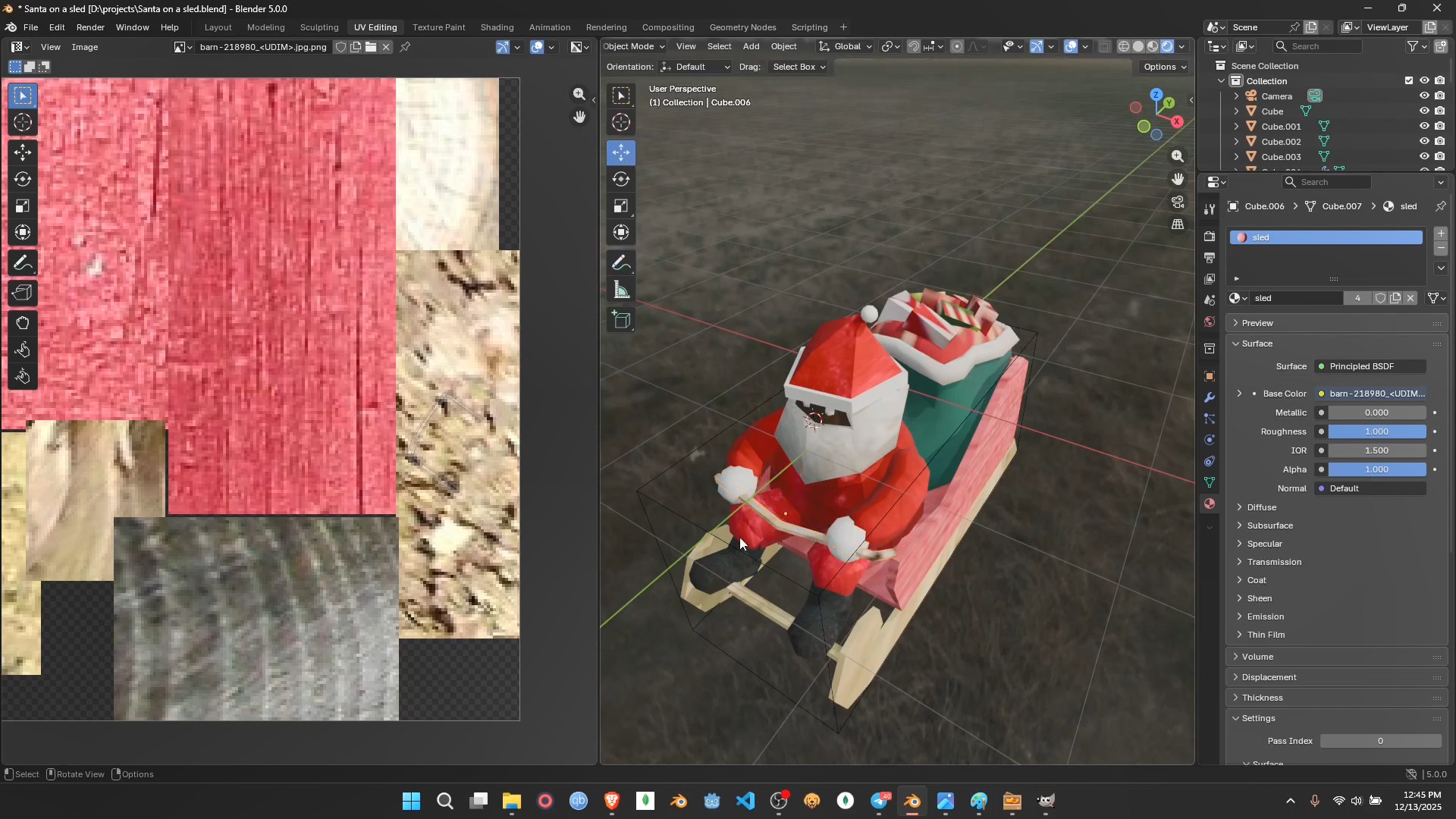Click the UV editor pan hand icon
1456x819 pixels.
[580, 117]
